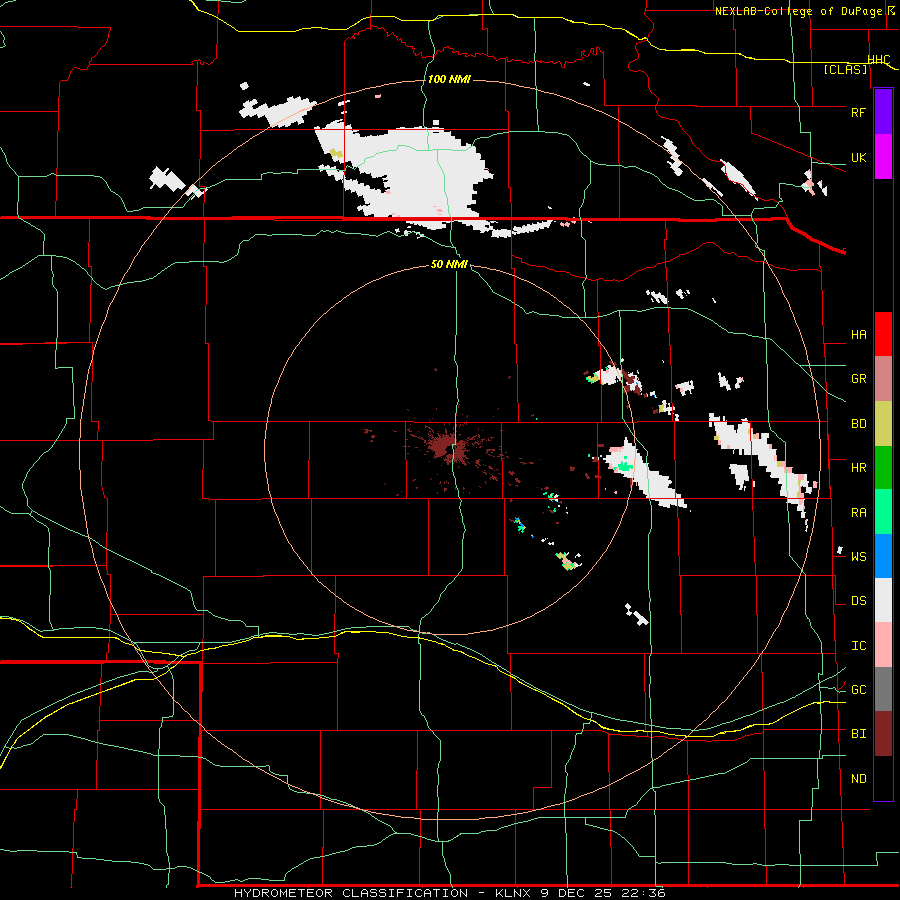Click the UK legend label
900x900 pixels.
pyautogui.click(x=858, y=157)
